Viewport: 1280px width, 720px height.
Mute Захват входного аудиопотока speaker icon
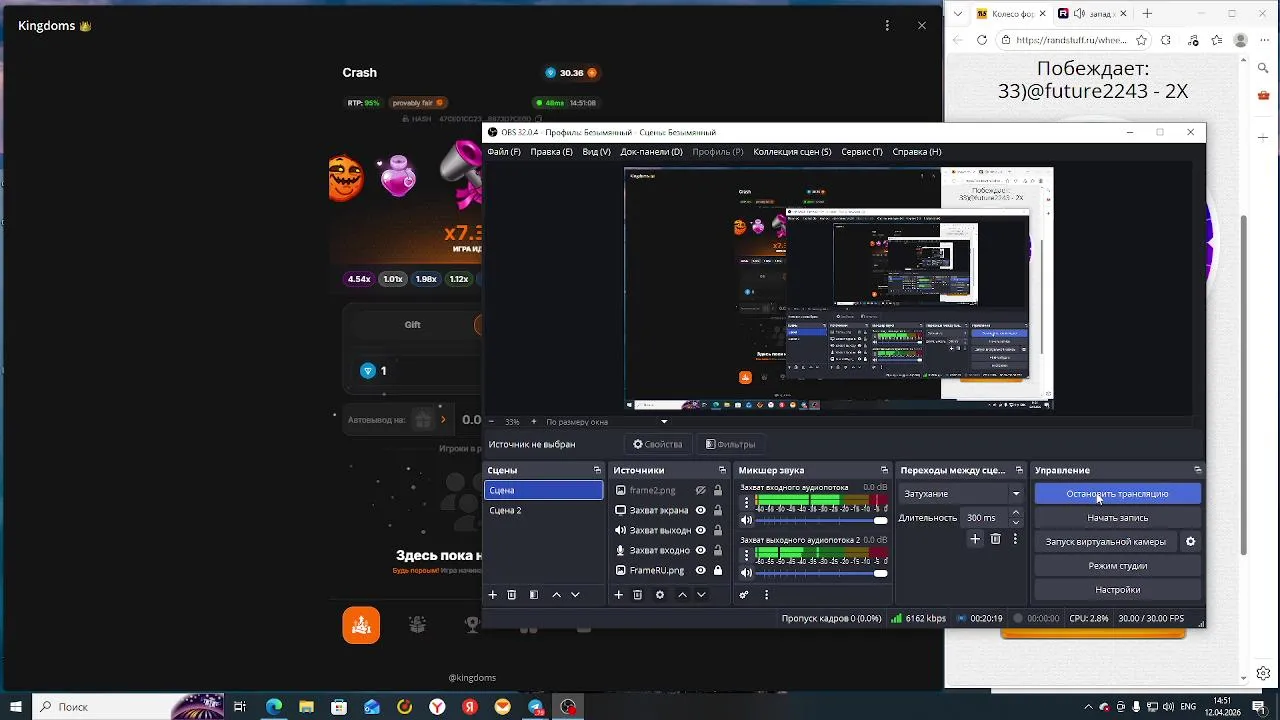click(746, 520)
